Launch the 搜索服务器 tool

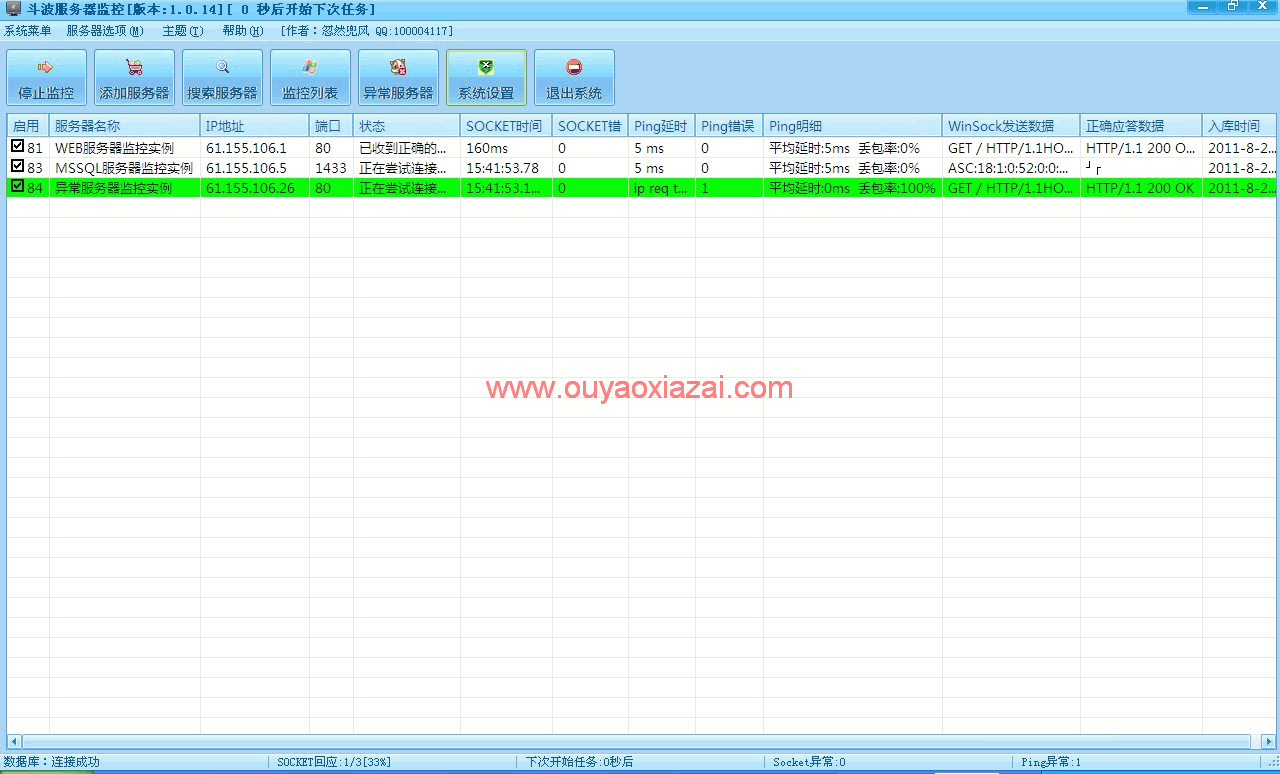[222, 77]
